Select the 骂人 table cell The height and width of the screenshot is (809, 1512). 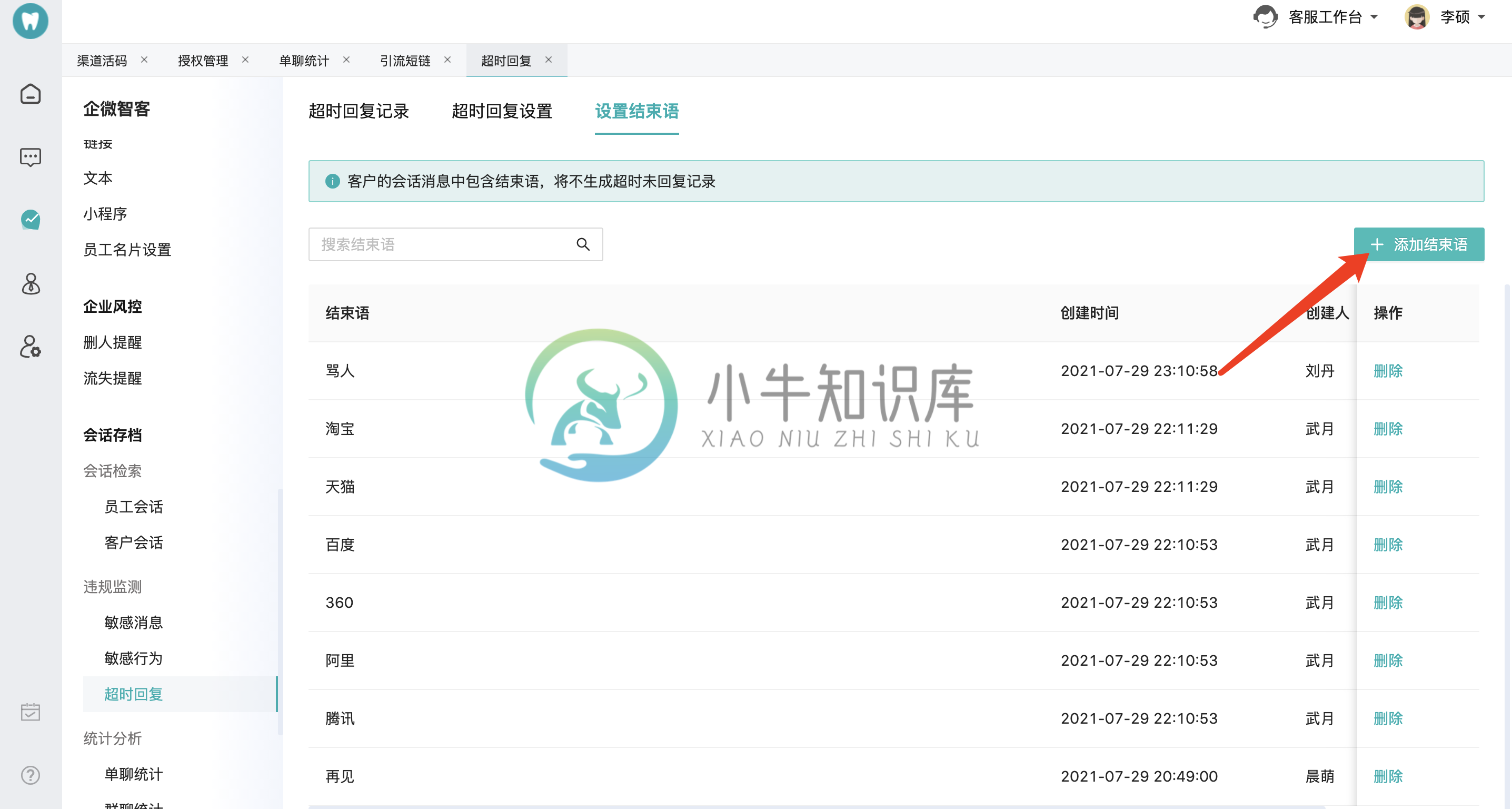340,371
